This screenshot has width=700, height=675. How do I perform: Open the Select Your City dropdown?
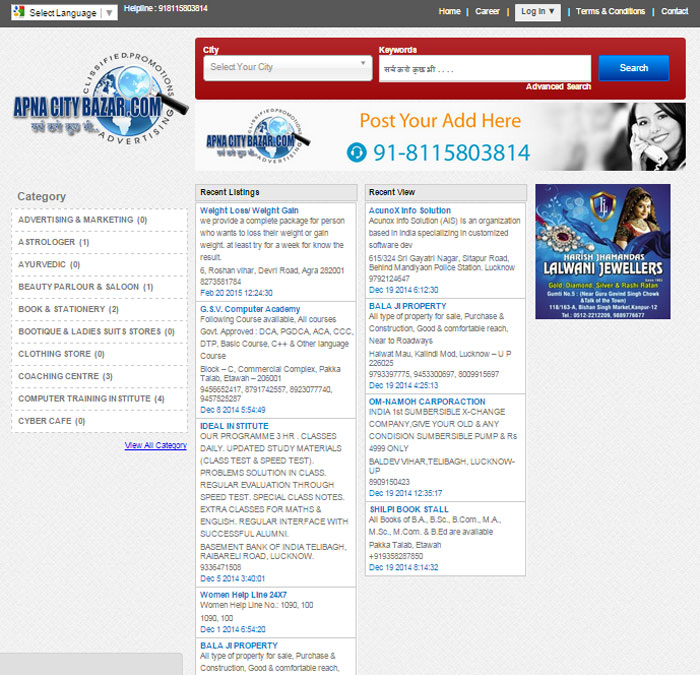click(288, 68)
